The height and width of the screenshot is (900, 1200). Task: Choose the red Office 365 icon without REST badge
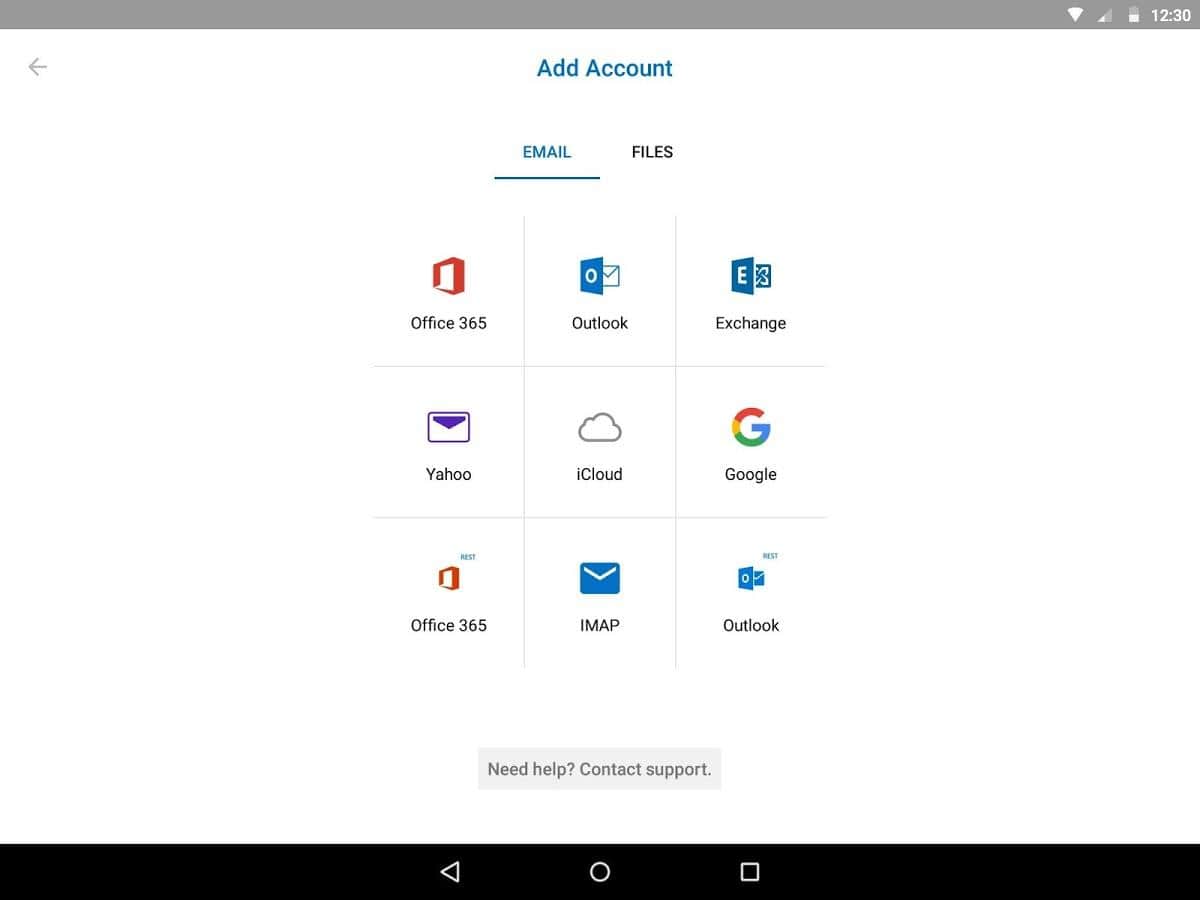449,276
